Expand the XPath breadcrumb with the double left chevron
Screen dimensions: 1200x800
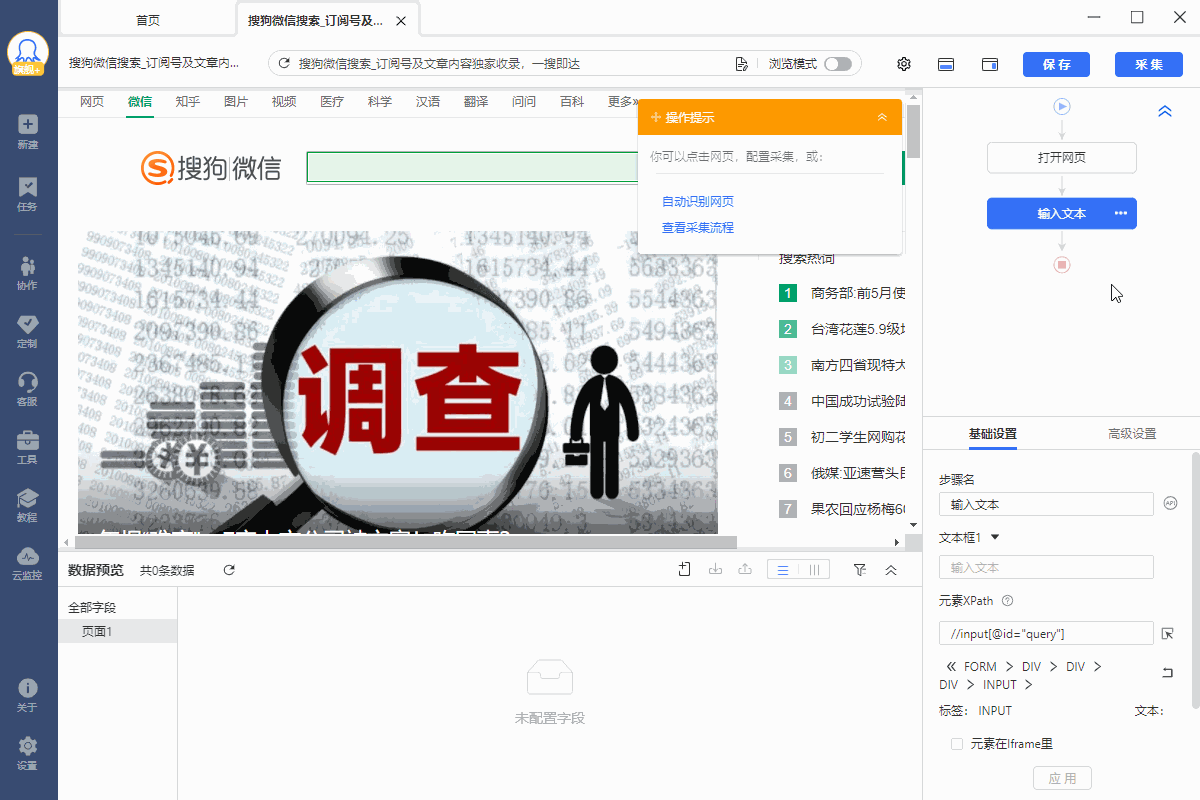point(950,667)
